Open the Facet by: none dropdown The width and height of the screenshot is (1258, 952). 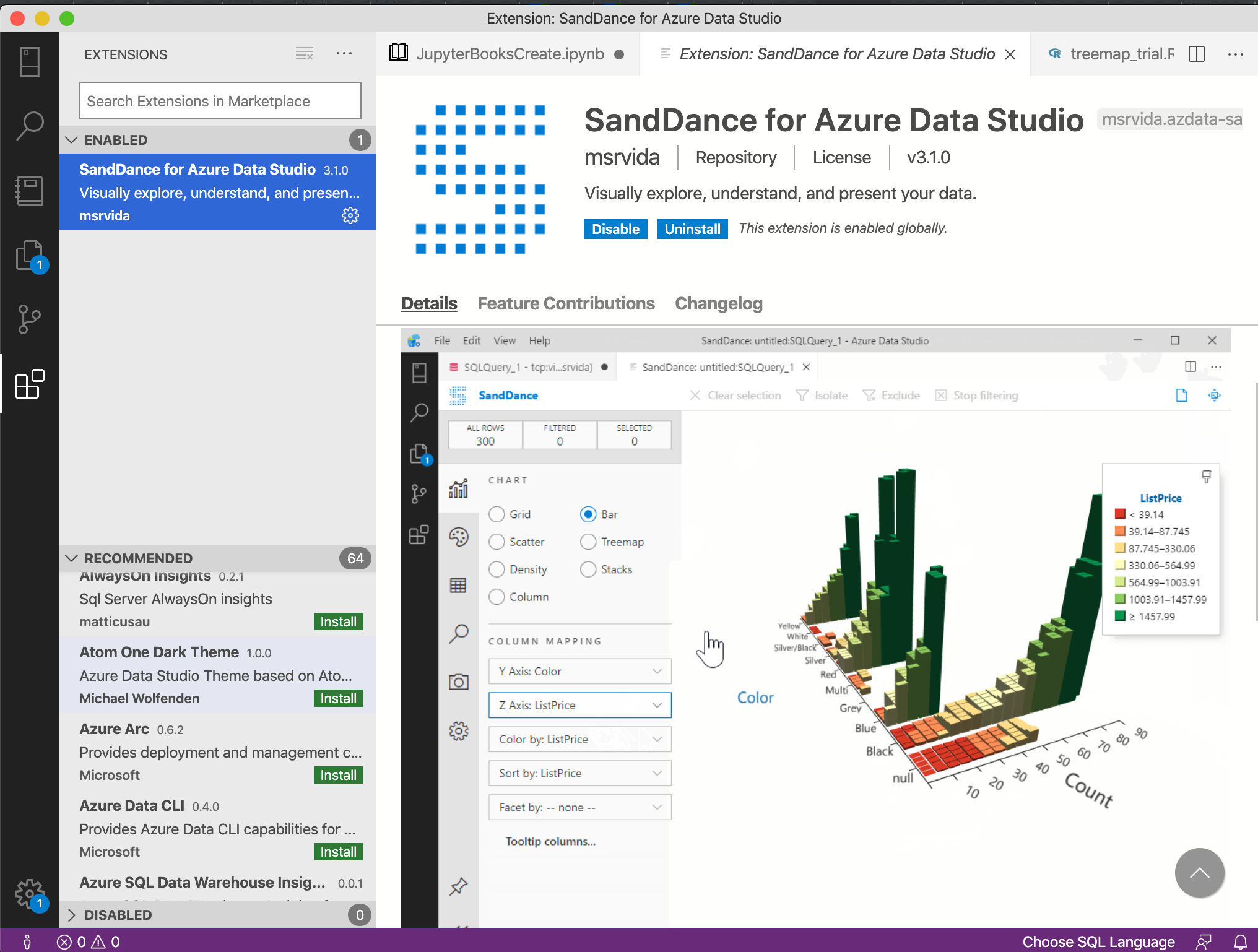tap(579, 807)
